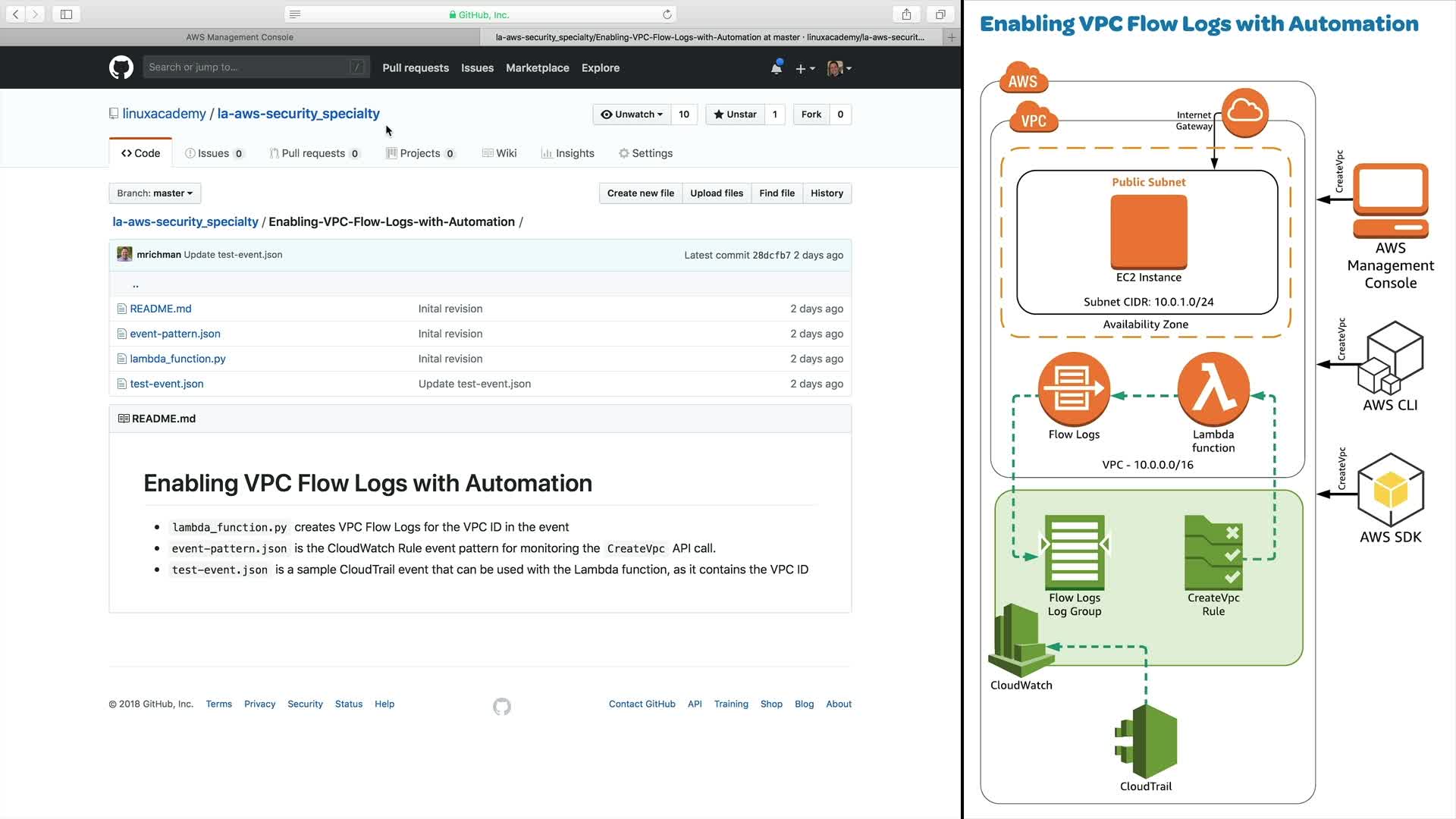The width and height of the screenshot is (1456, 819).
Task: Open the notifications bell icon
Action: point(776,68)
